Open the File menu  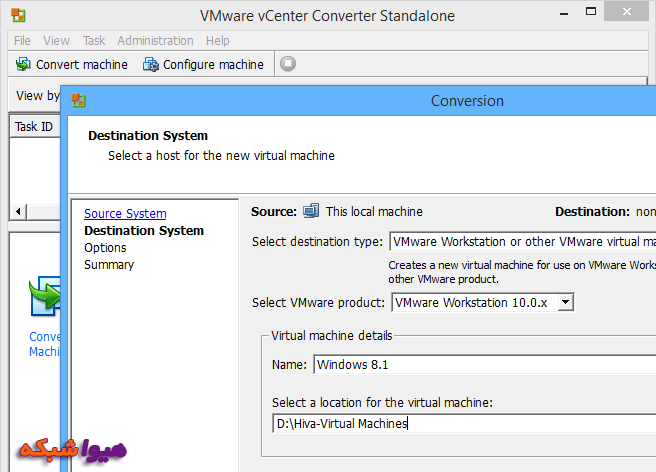[22, 40]
